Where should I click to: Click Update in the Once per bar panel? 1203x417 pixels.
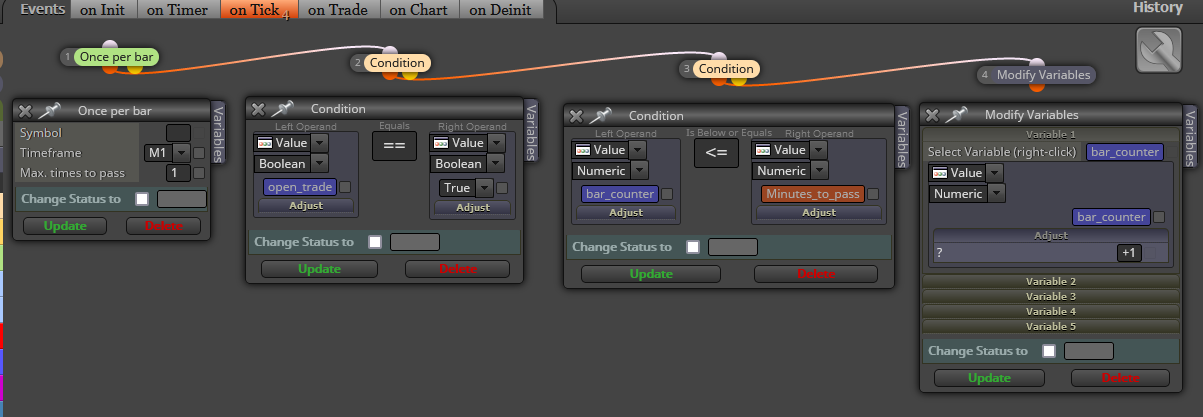65,226
